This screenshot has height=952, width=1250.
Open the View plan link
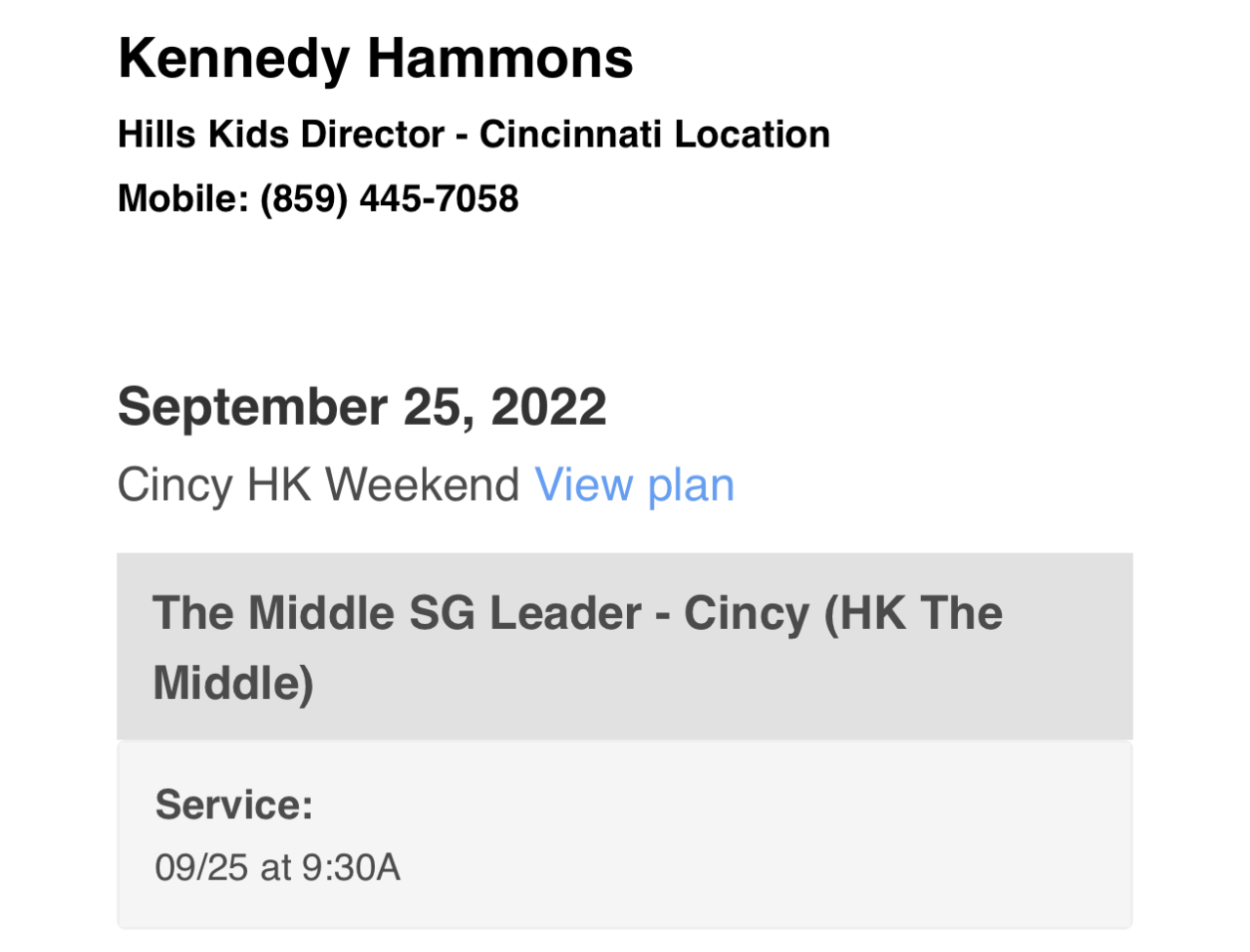click(x=634, y=485)
